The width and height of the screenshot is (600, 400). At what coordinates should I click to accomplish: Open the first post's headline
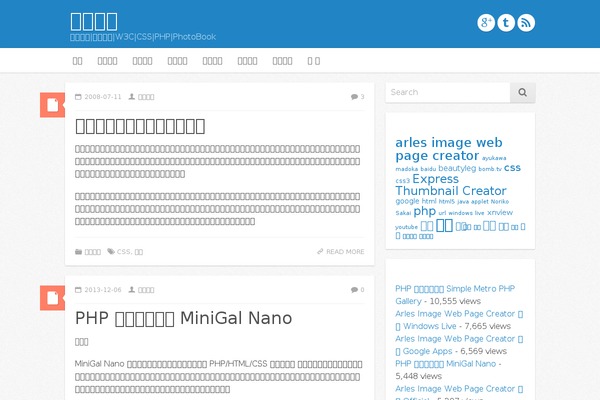click(140, 126)
